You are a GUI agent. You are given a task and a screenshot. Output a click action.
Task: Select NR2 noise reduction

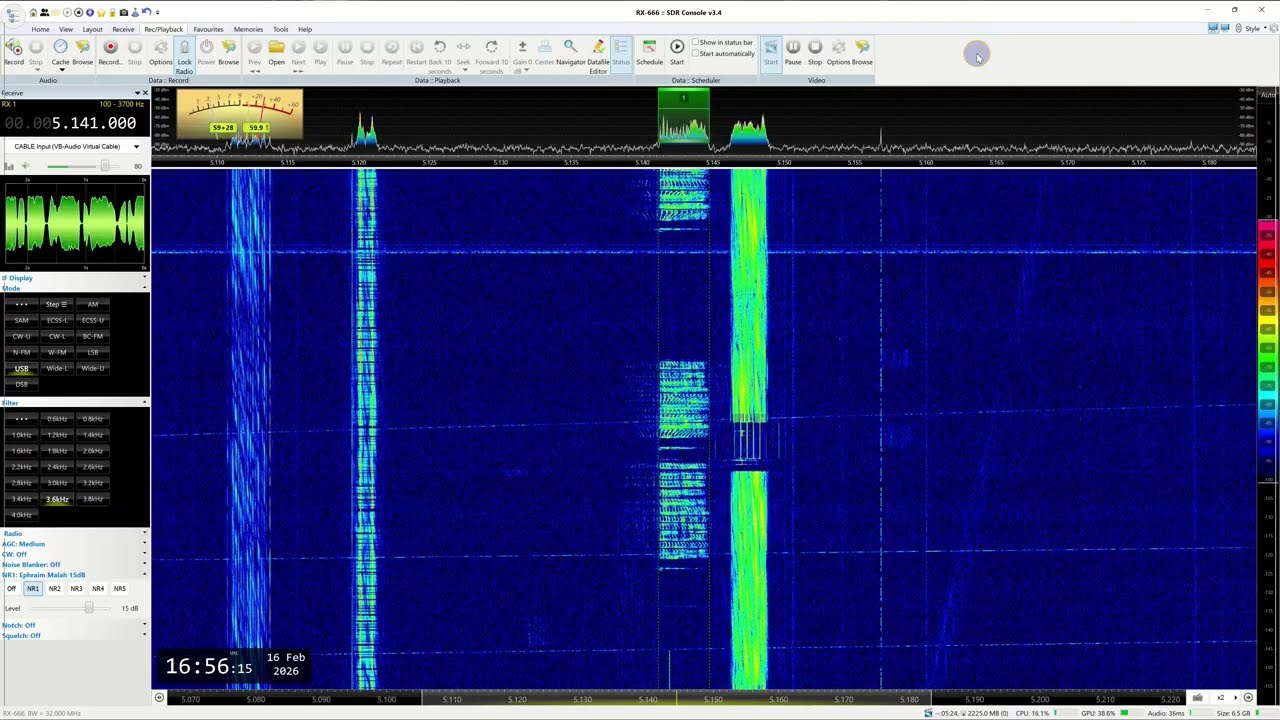(x=54, y=589)
